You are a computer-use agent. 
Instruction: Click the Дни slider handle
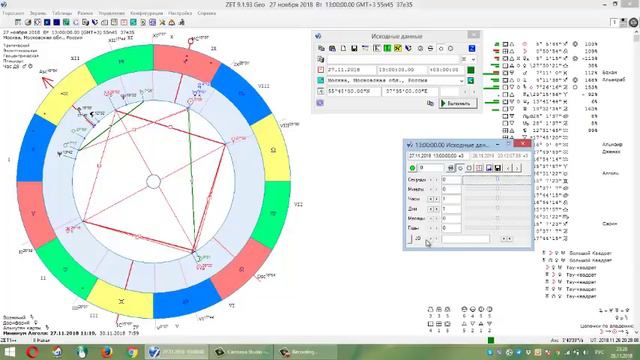coord(497,209)
